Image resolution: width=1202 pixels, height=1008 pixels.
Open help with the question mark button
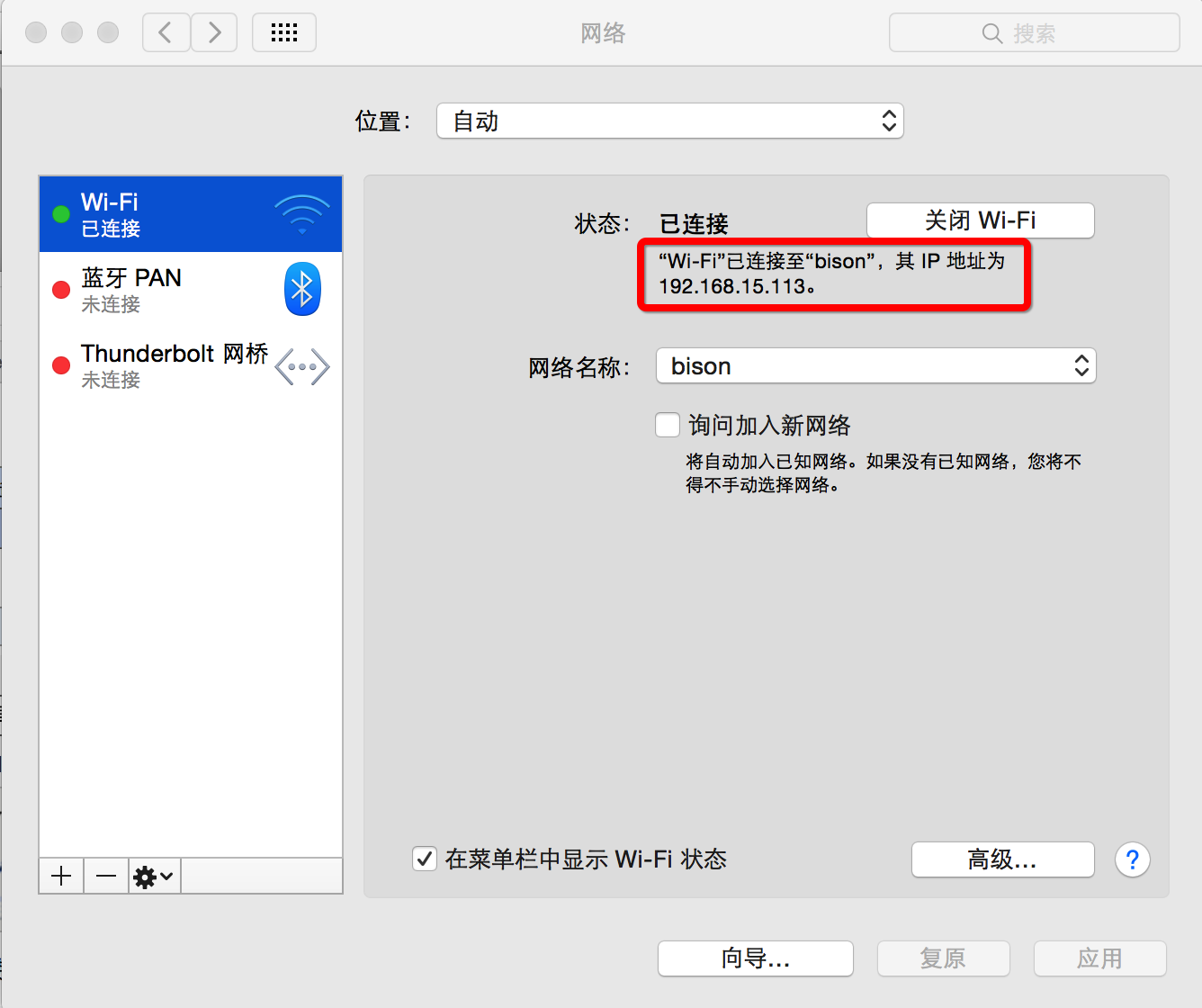click(1133, 859)
